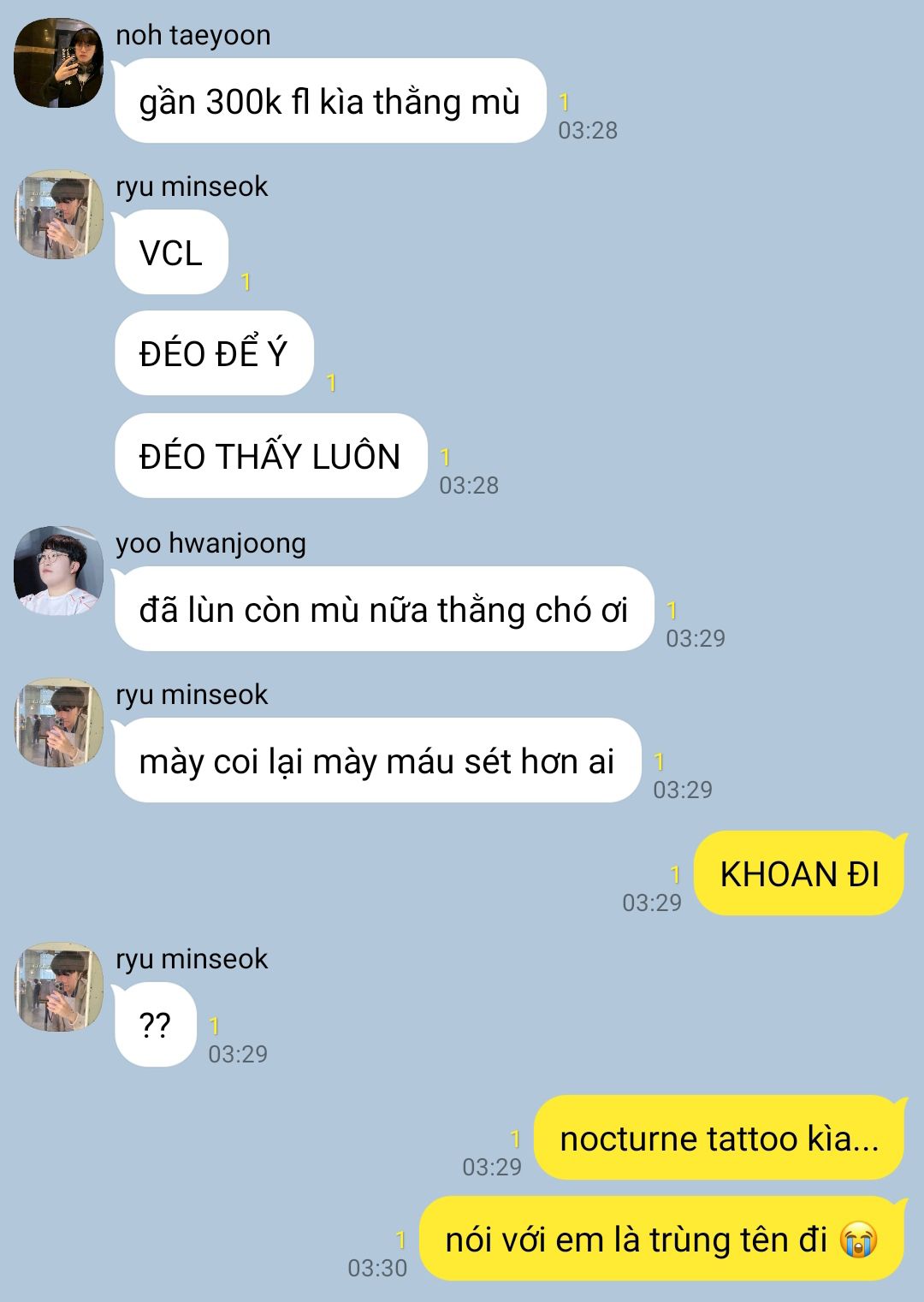Click ryu minseok name above '??' message
This screenshot has height=1302, width=924.
192,959
